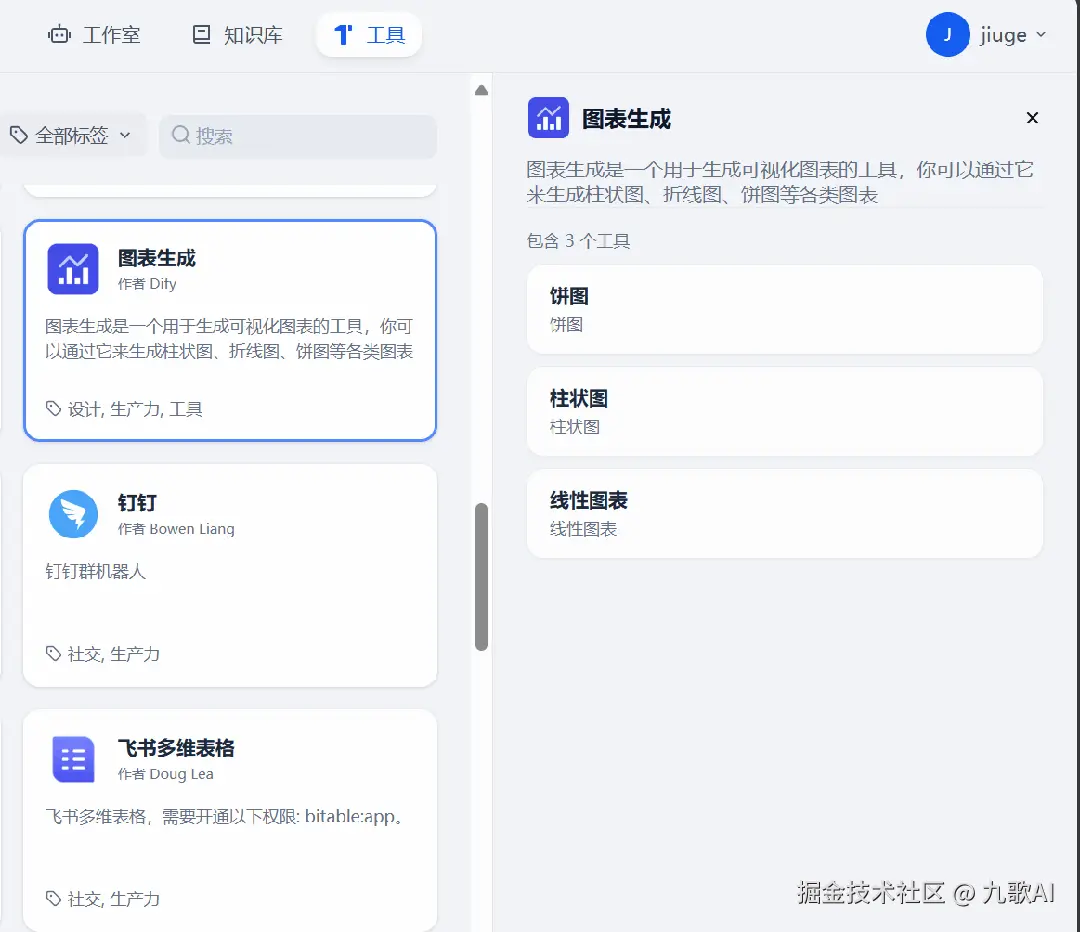
Task: Click the 图表生成 chart icon in list
Action: pyautogui.click(x=73, y=269)
